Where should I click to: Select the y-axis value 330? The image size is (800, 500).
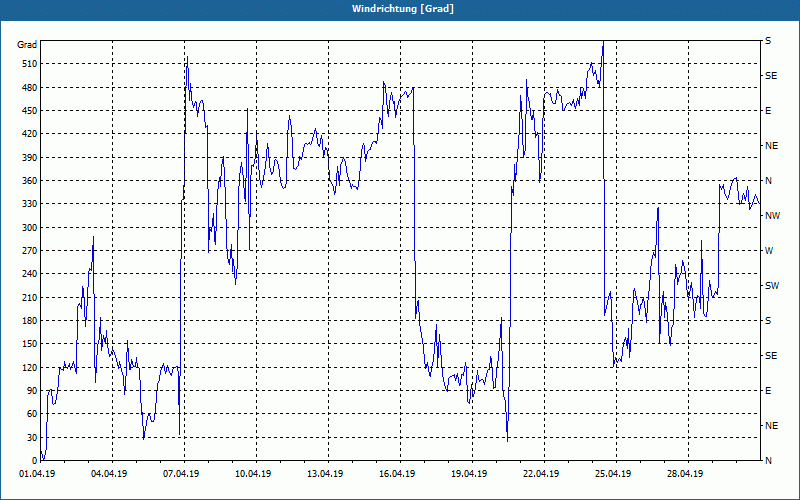tap(30, 204)
